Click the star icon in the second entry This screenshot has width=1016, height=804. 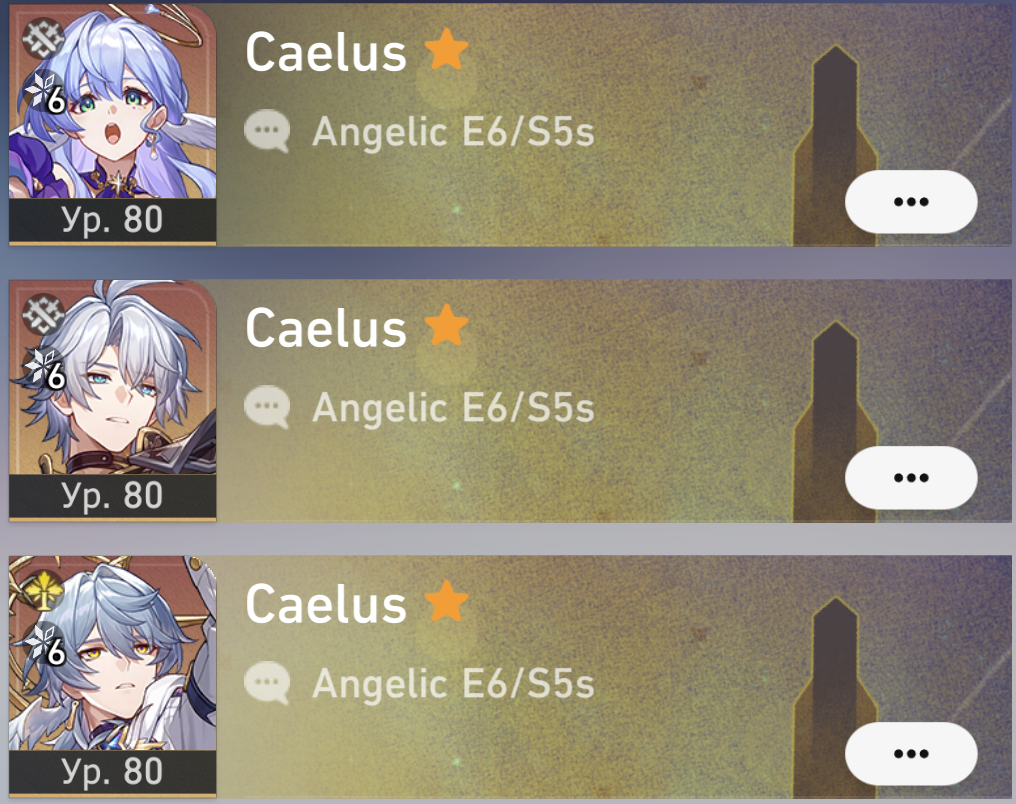click(446, 325)
